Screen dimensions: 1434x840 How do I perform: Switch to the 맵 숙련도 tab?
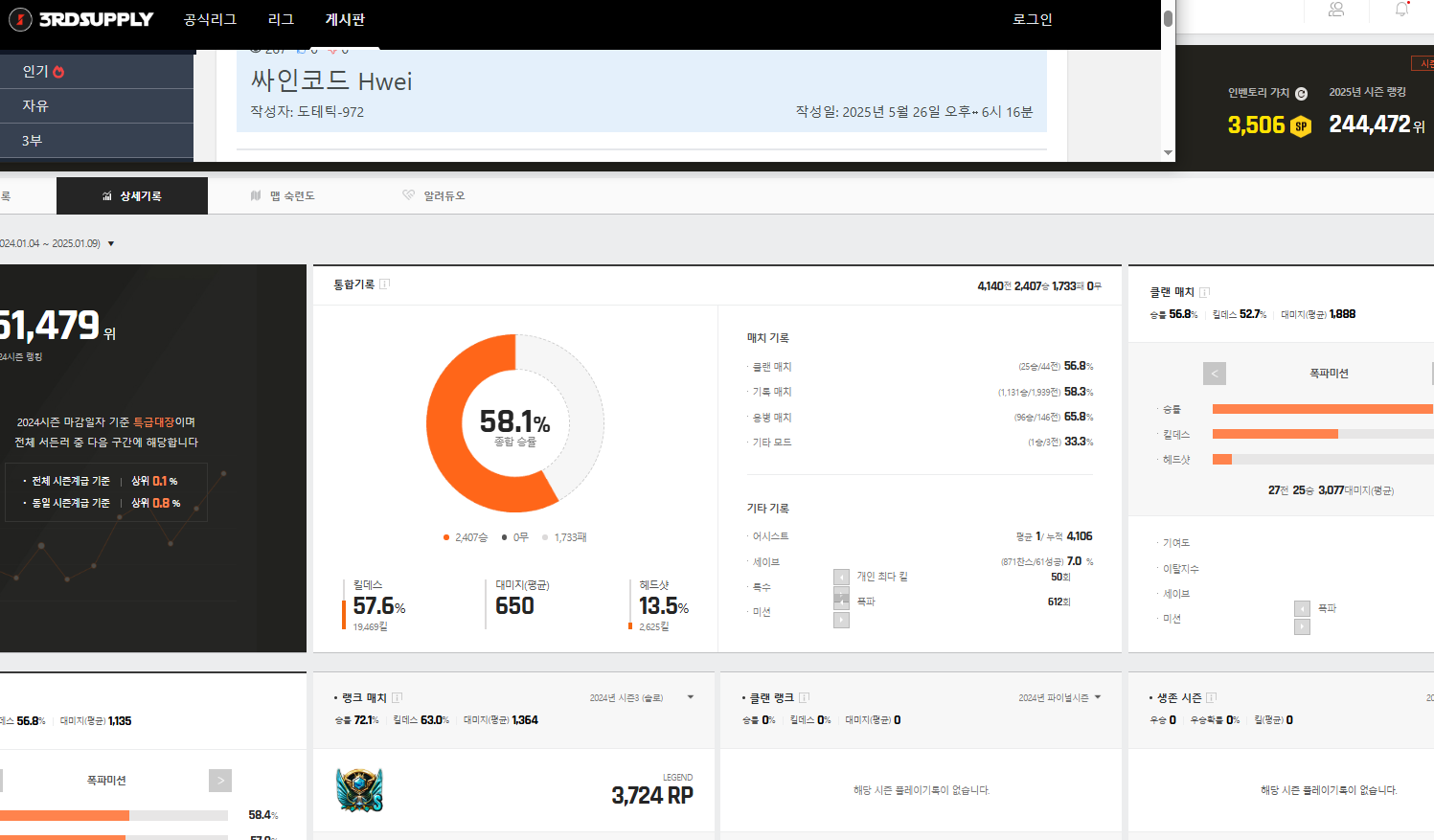[x=283, y=195]
